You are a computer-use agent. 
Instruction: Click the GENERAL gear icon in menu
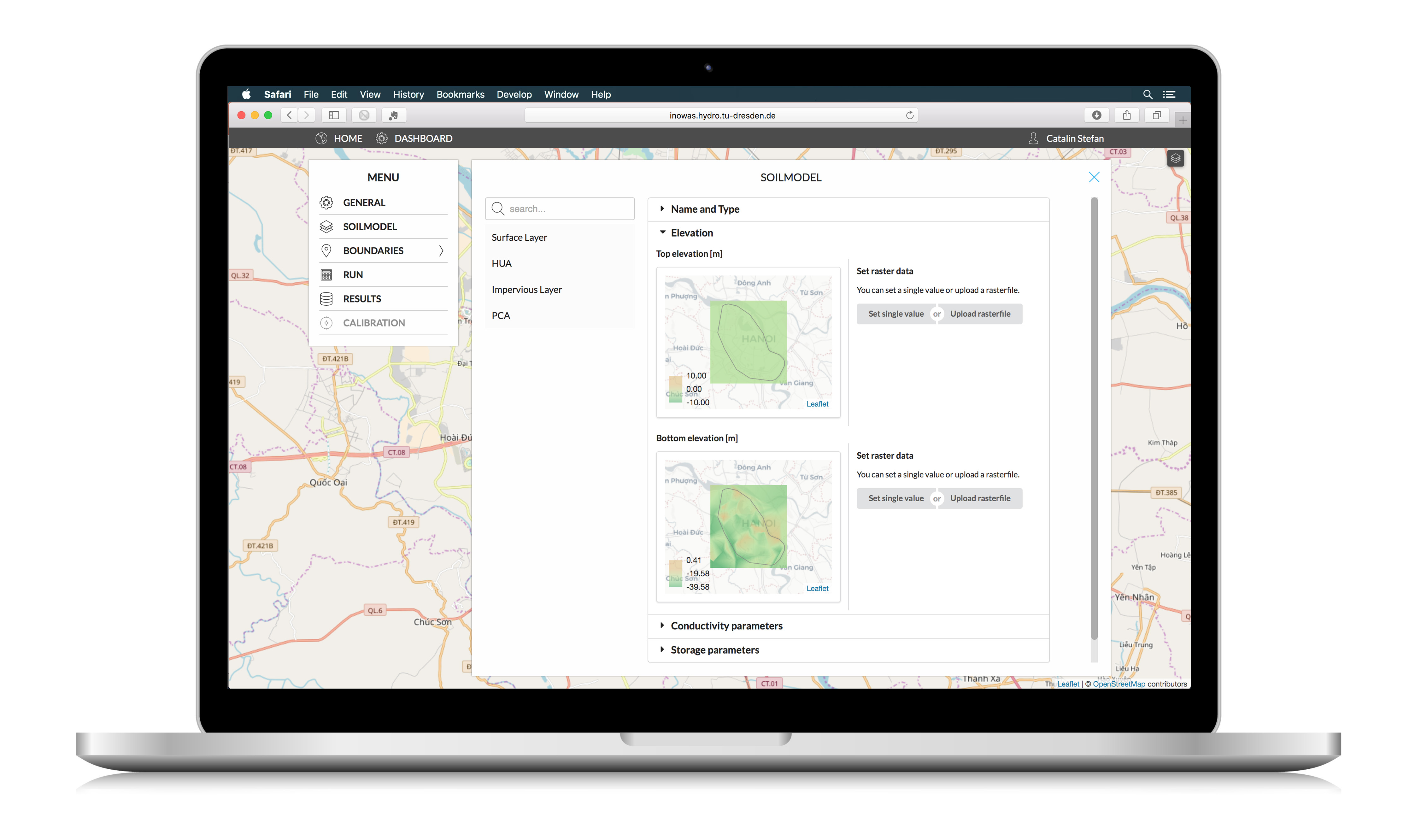(x=326, y=203)
